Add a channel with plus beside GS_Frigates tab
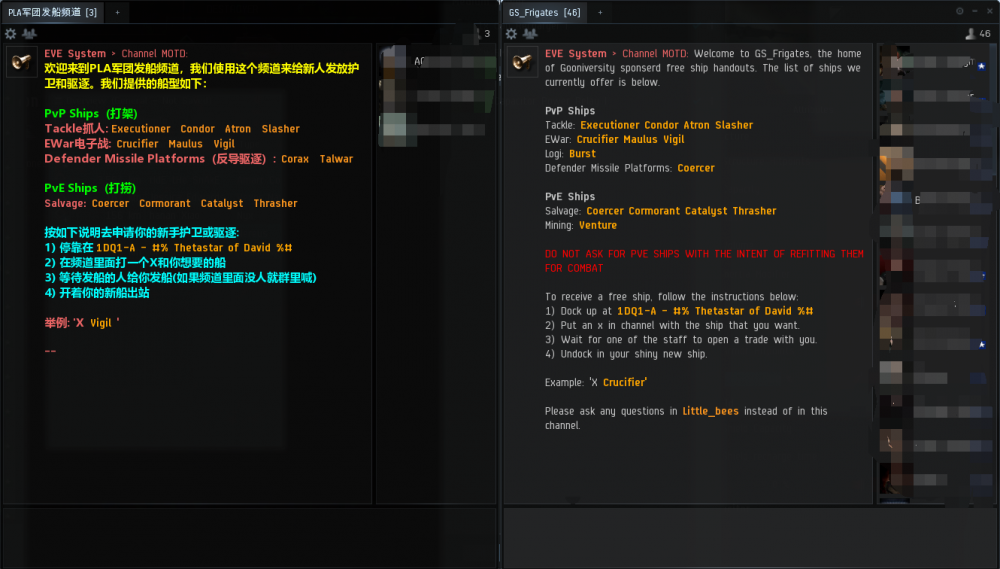Viewport: 1000px width, 569px height. (x=600, y=12)
